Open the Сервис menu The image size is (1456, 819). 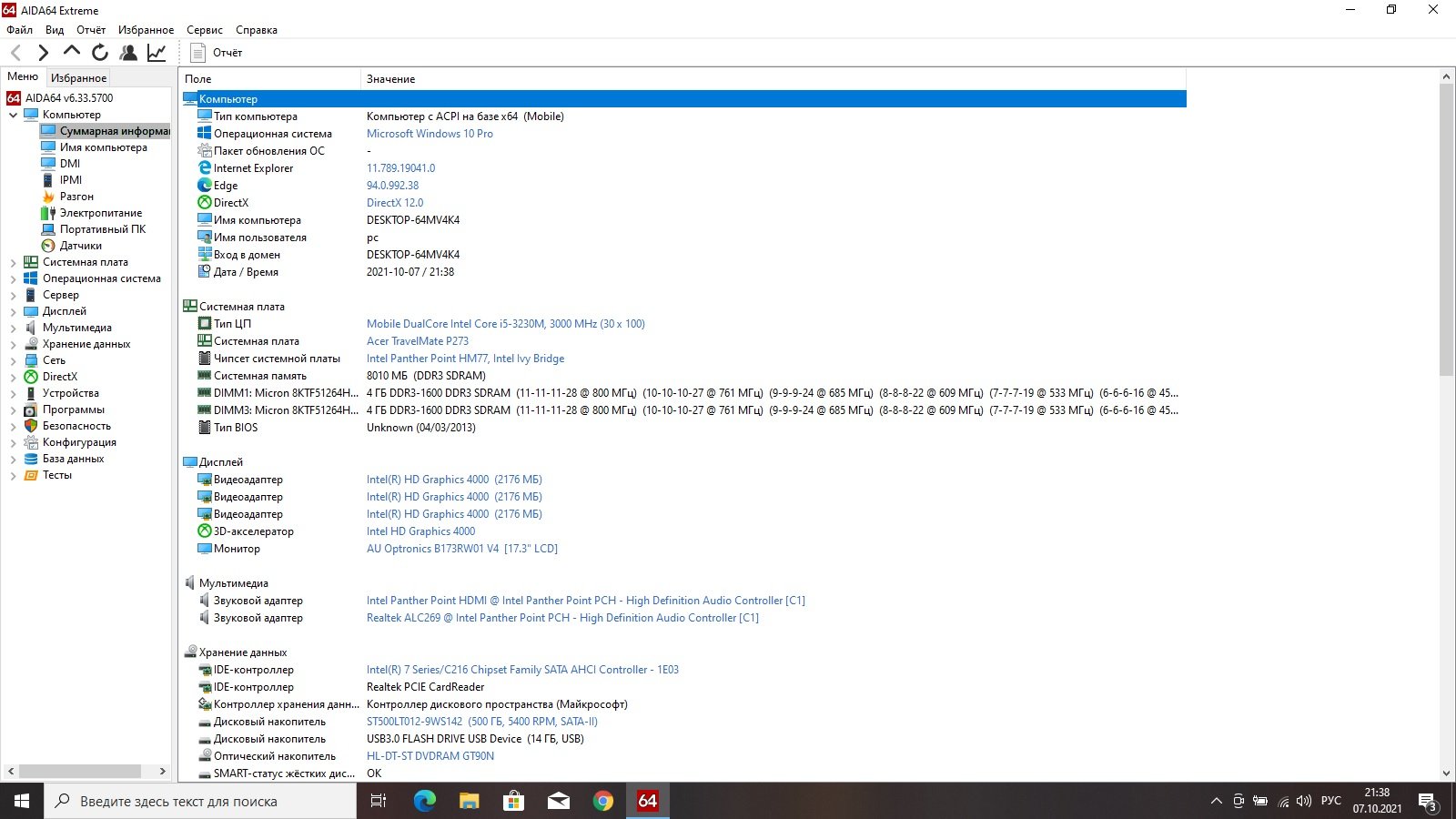coord(204,30)
